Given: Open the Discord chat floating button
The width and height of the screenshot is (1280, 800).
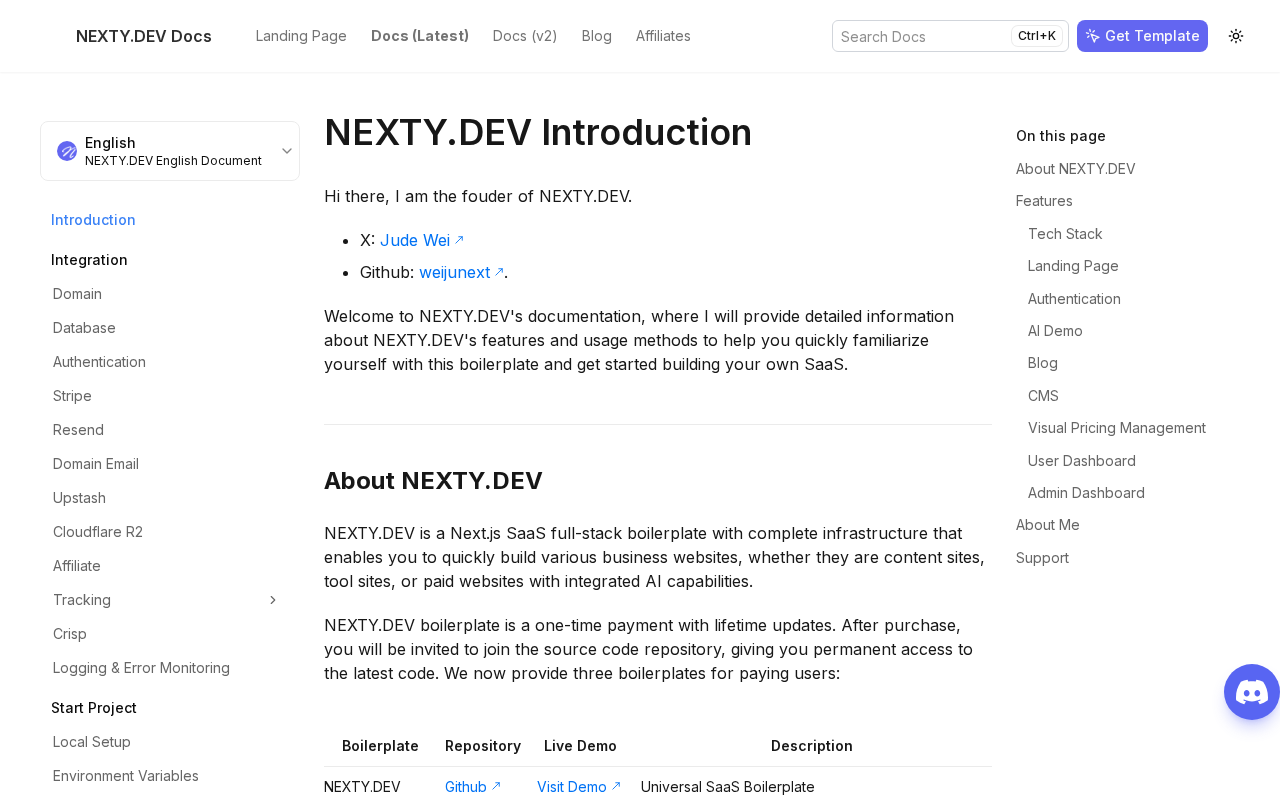Looking at the screenshot, I should [1252, 692].
